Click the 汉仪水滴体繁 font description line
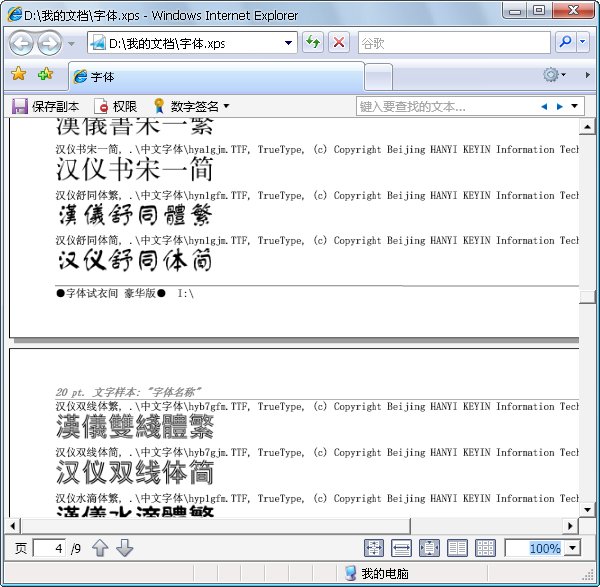The width and height of the screenshot is (600, 587). [317, 498]
